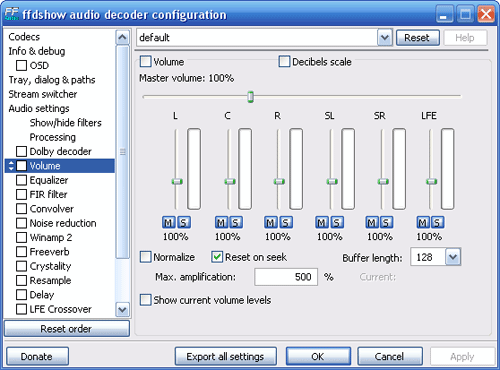Viewport: 500px width, 370px height.
Task: Tick the Delay filter checkbox
Action: (21, 295)
